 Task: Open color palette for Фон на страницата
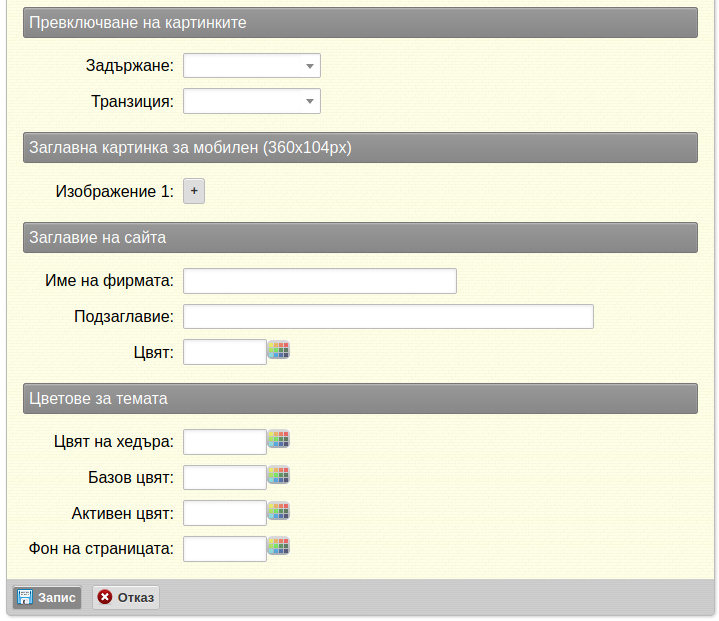coord(278,546)
